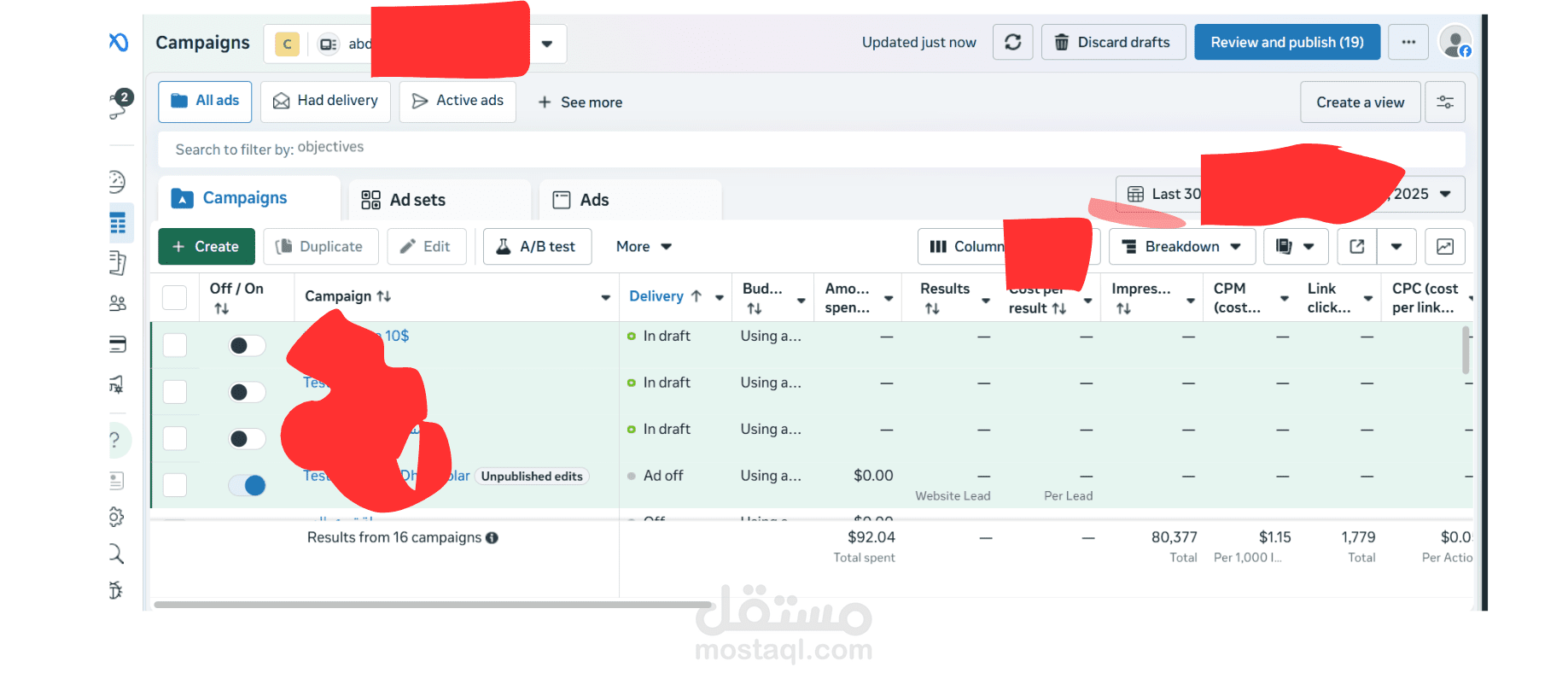The width and height of the screenshot is (1568, 679).
Task: Select the Campaigns table icon in sidebar
Action: [118, 223]
